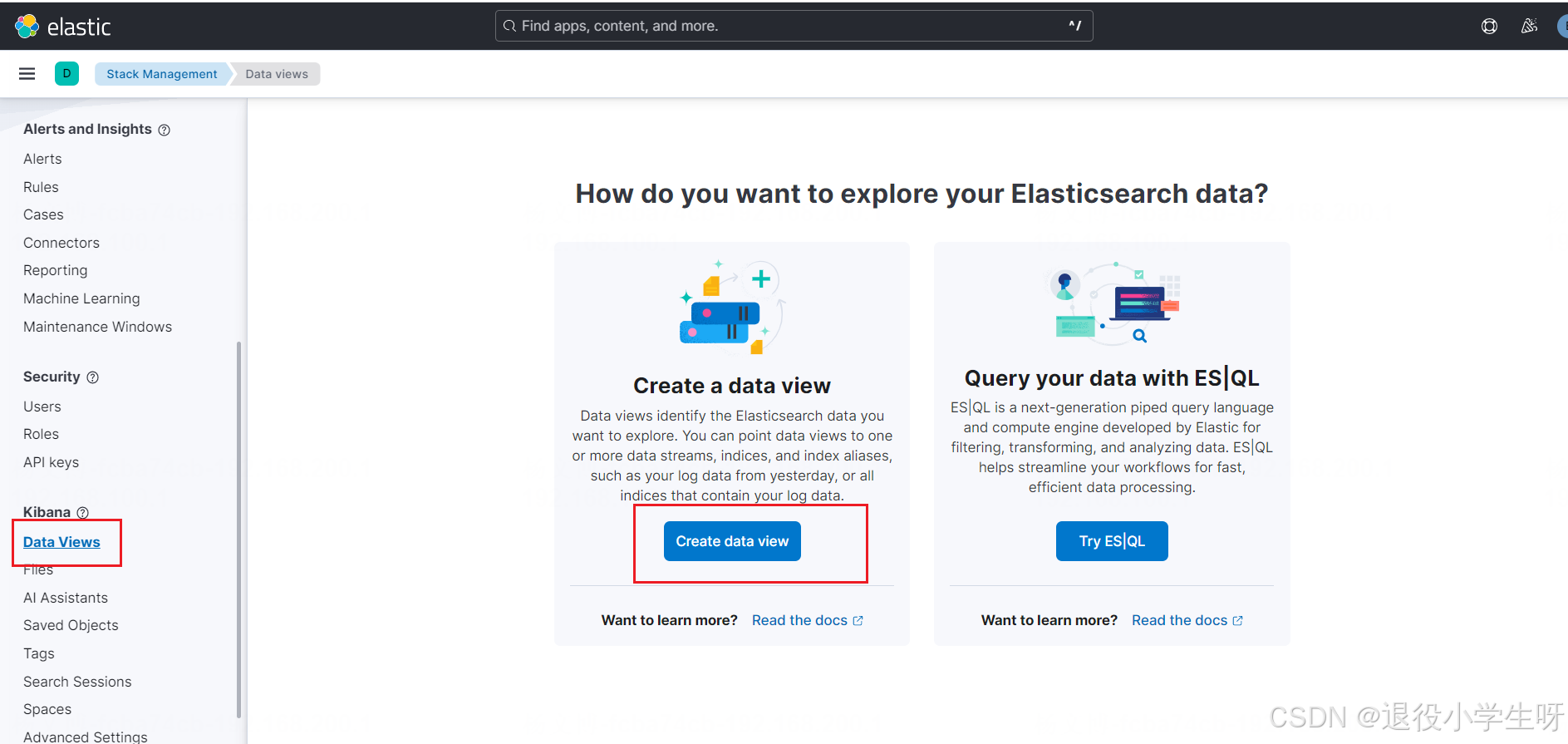Select Data Views under Kibana

pyautogui.click(x=61, y=542)
